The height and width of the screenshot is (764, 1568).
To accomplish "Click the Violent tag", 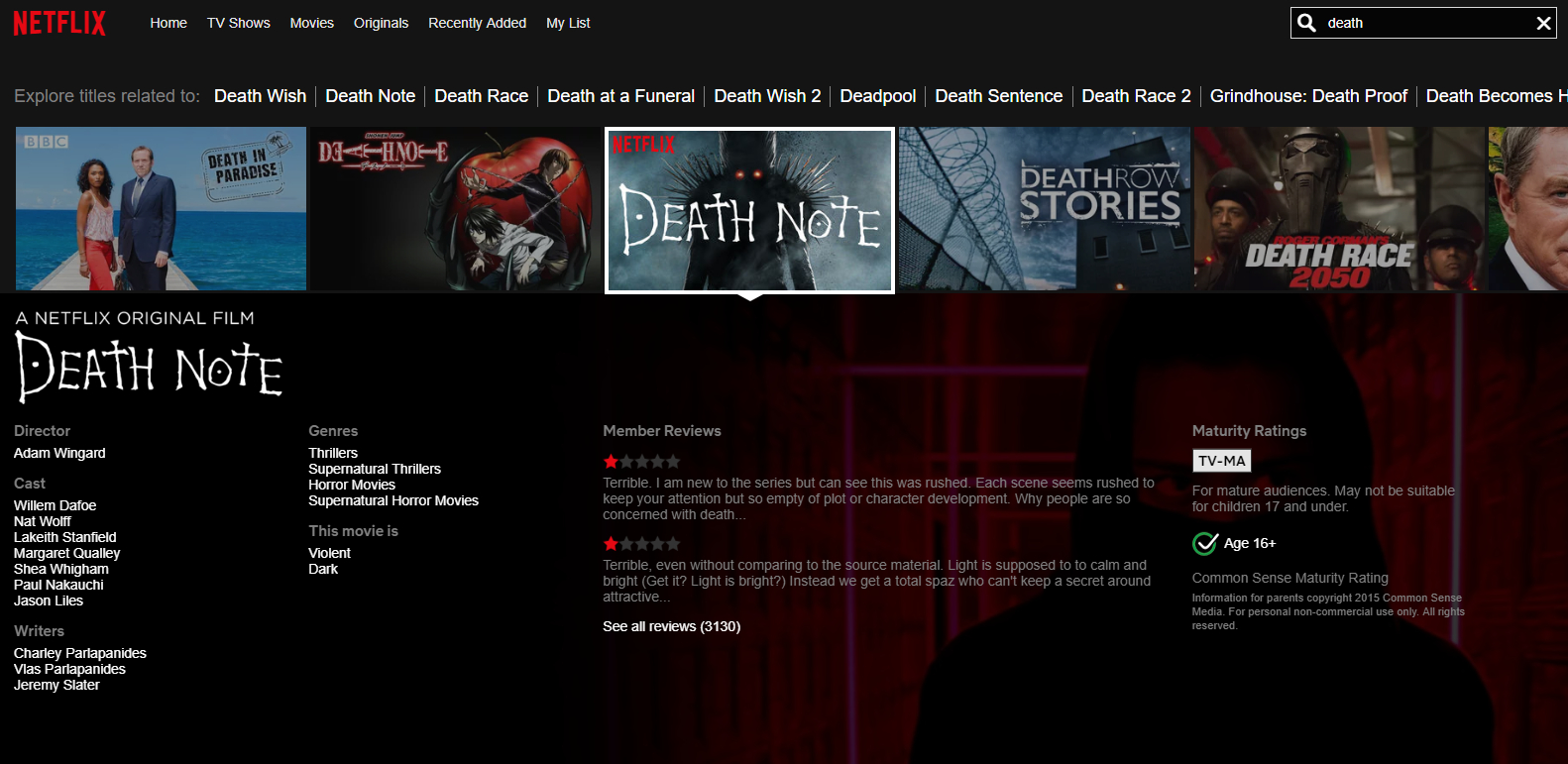I will (329, 553).
